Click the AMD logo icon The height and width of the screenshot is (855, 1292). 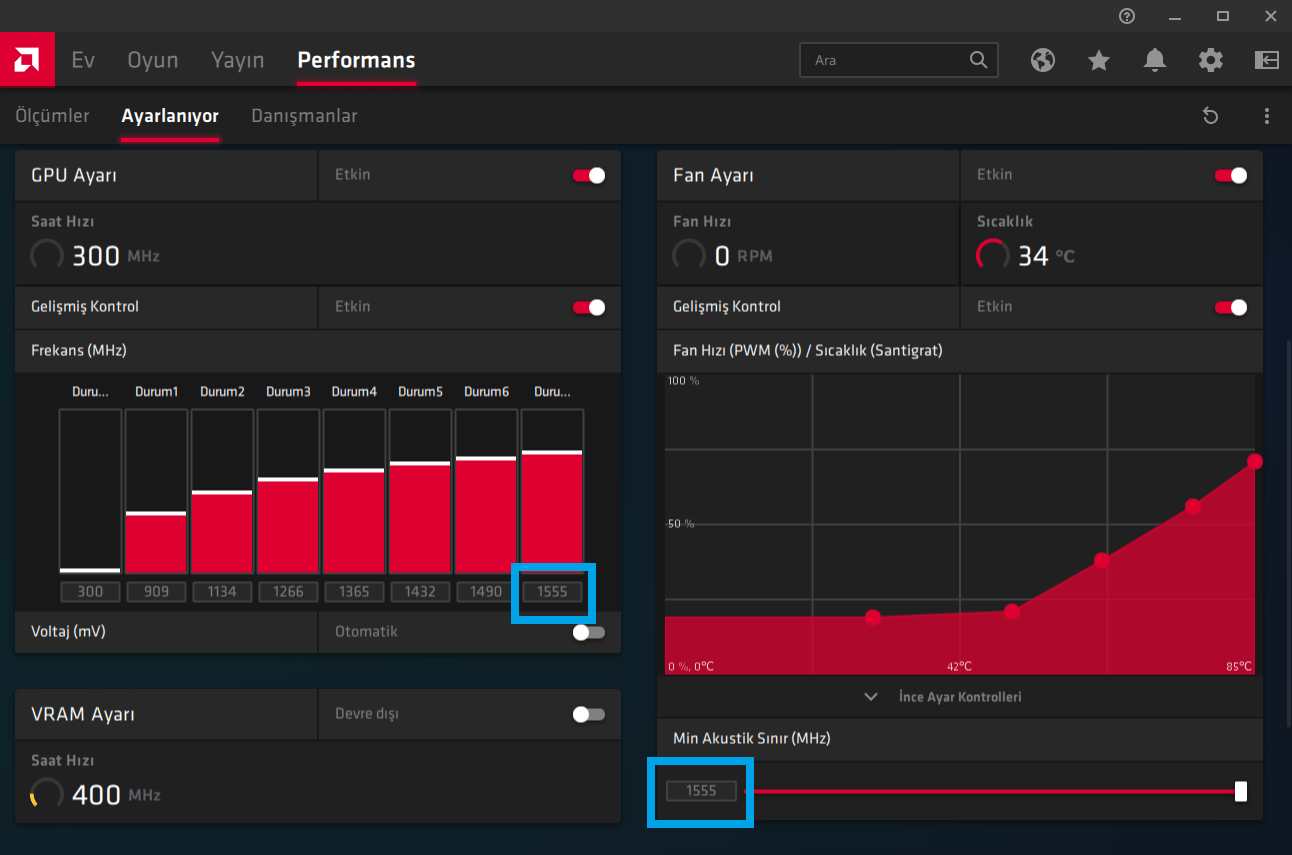(27, 60)
